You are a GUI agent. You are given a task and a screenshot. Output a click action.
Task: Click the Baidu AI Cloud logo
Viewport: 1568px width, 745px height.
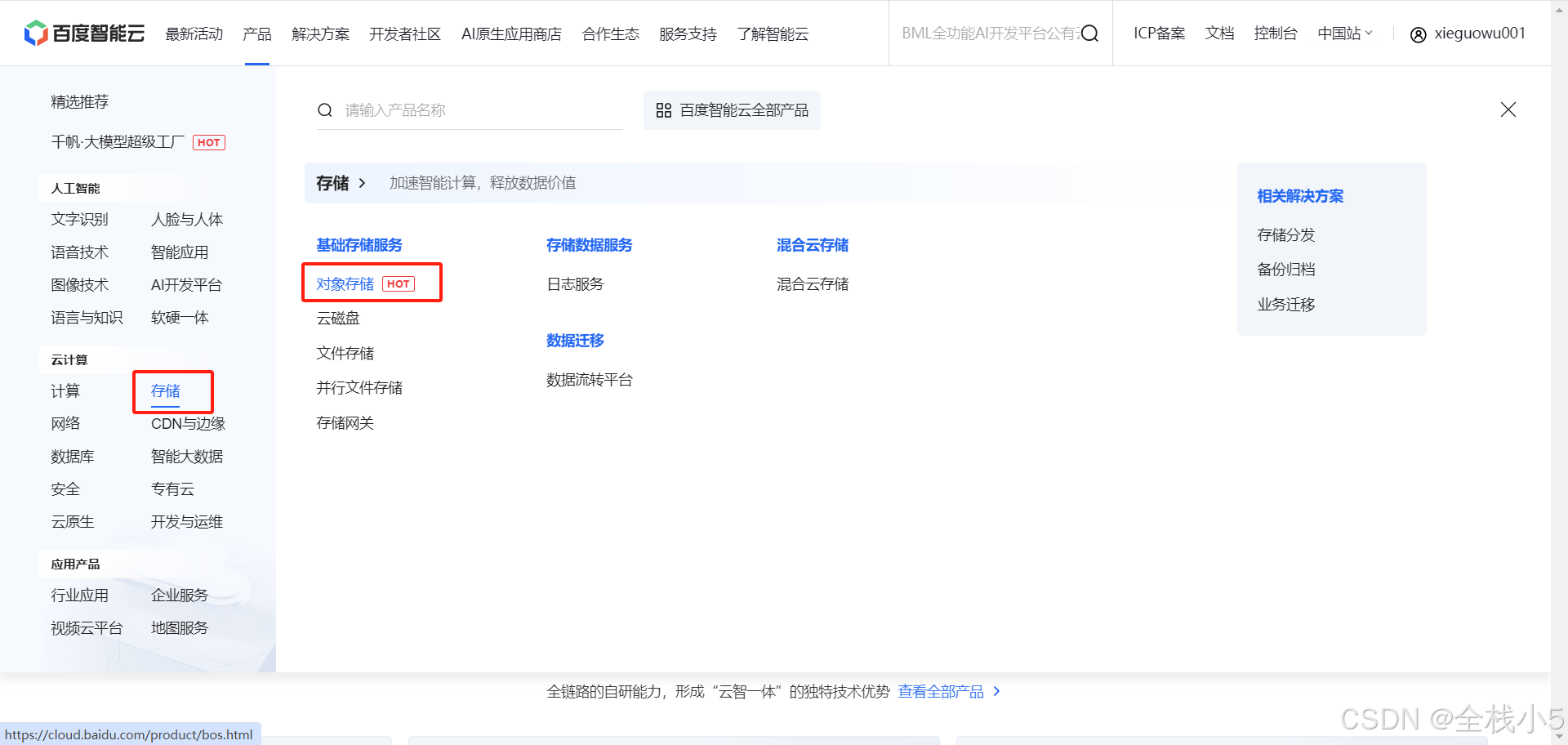84,33
